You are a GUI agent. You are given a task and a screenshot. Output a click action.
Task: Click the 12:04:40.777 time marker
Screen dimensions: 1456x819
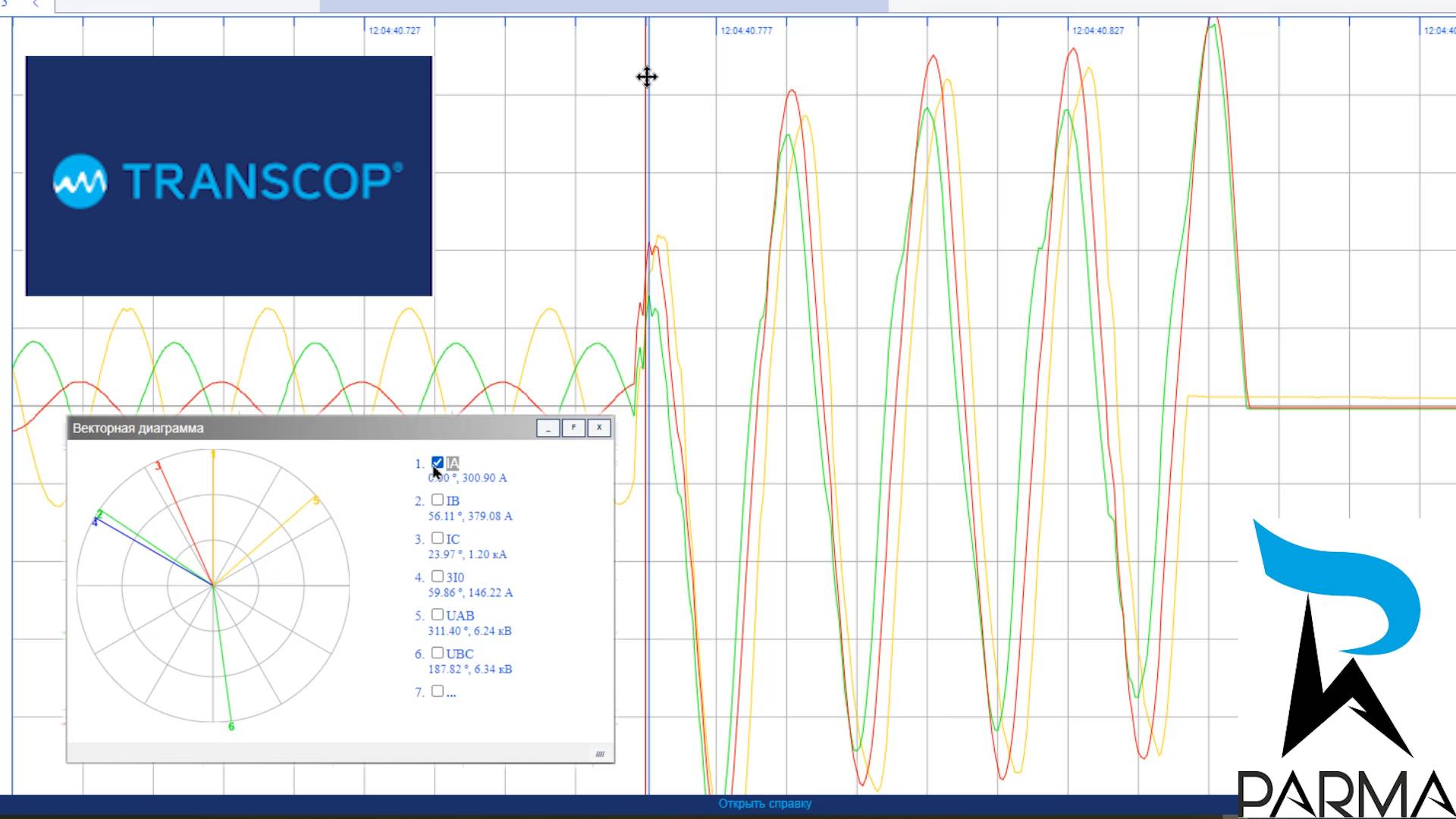click(745, 31)
